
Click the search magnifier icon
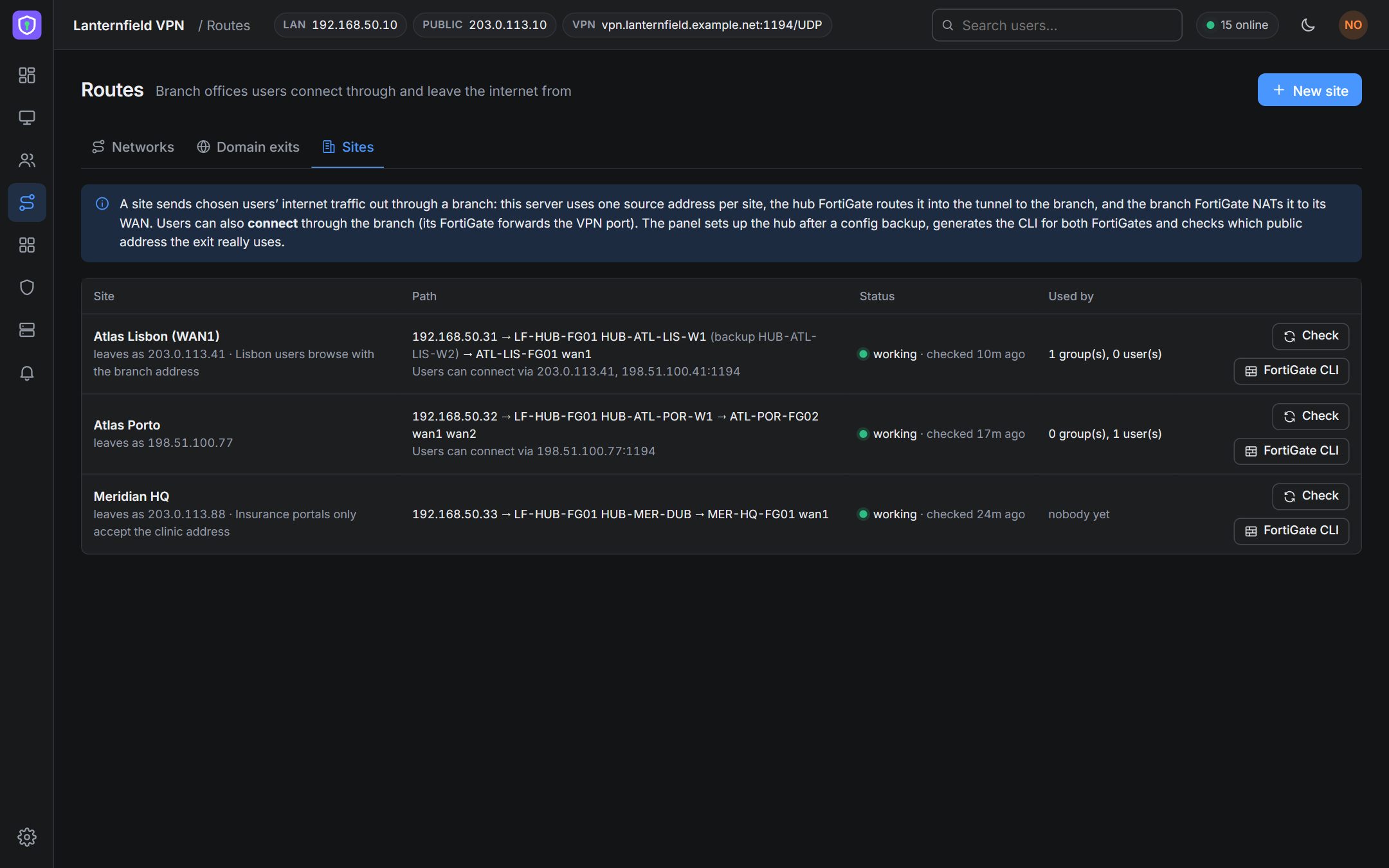pyautogui.click(x=947, y=25)
